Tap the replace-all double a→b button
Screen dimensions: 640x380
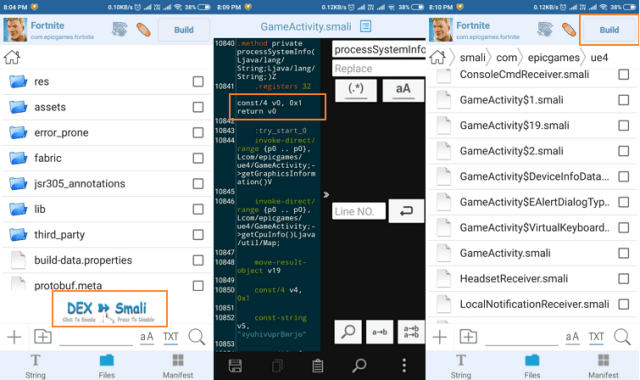click(x=411, y=332)
